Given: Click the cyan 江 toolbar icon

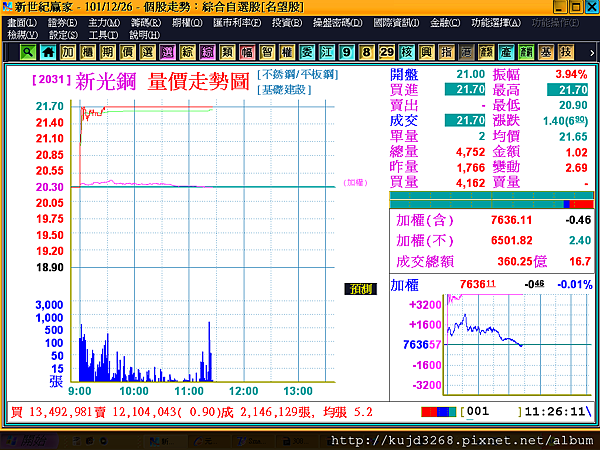Looking at the screenshot, I should (x=327, y=52).
